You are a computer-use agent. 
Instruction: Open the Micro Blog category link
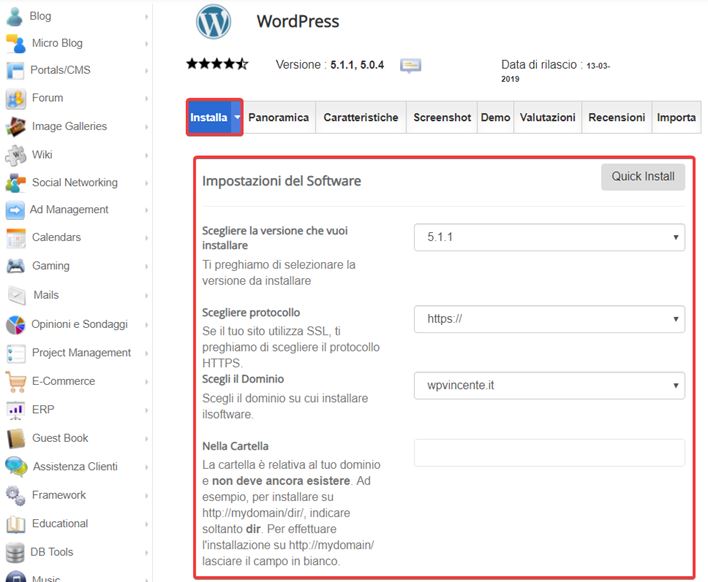click(57, 43)
